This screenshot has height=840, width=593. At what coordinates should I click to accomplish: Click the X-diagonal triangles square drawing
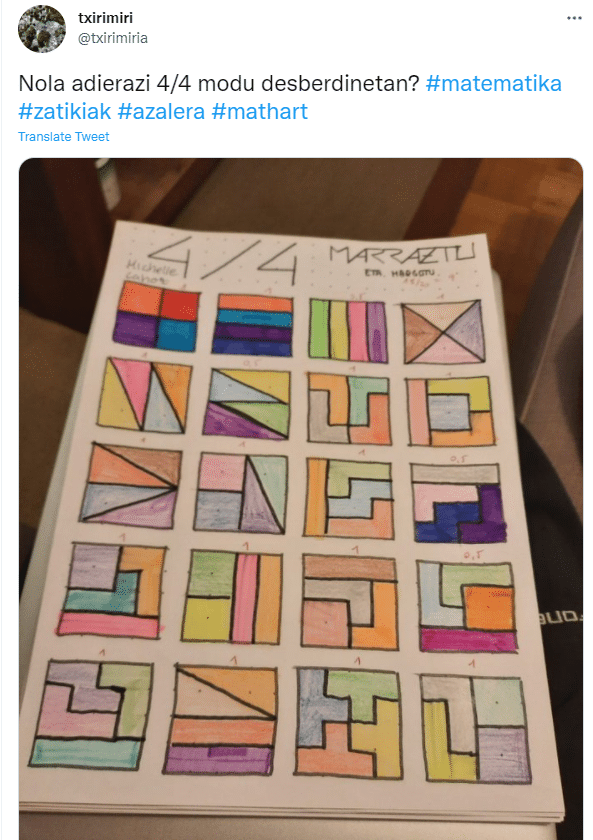[x=442, y=332]
